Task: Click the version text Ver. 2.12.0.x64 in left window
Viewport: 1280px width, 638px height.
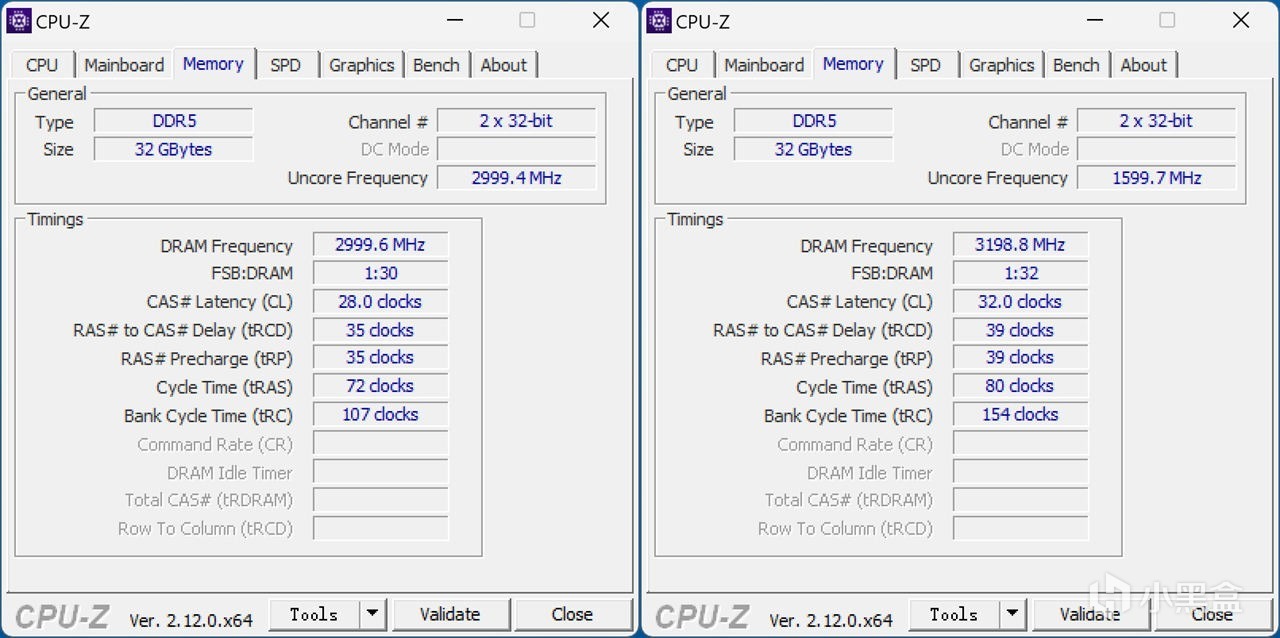Action: pos(191,620)
